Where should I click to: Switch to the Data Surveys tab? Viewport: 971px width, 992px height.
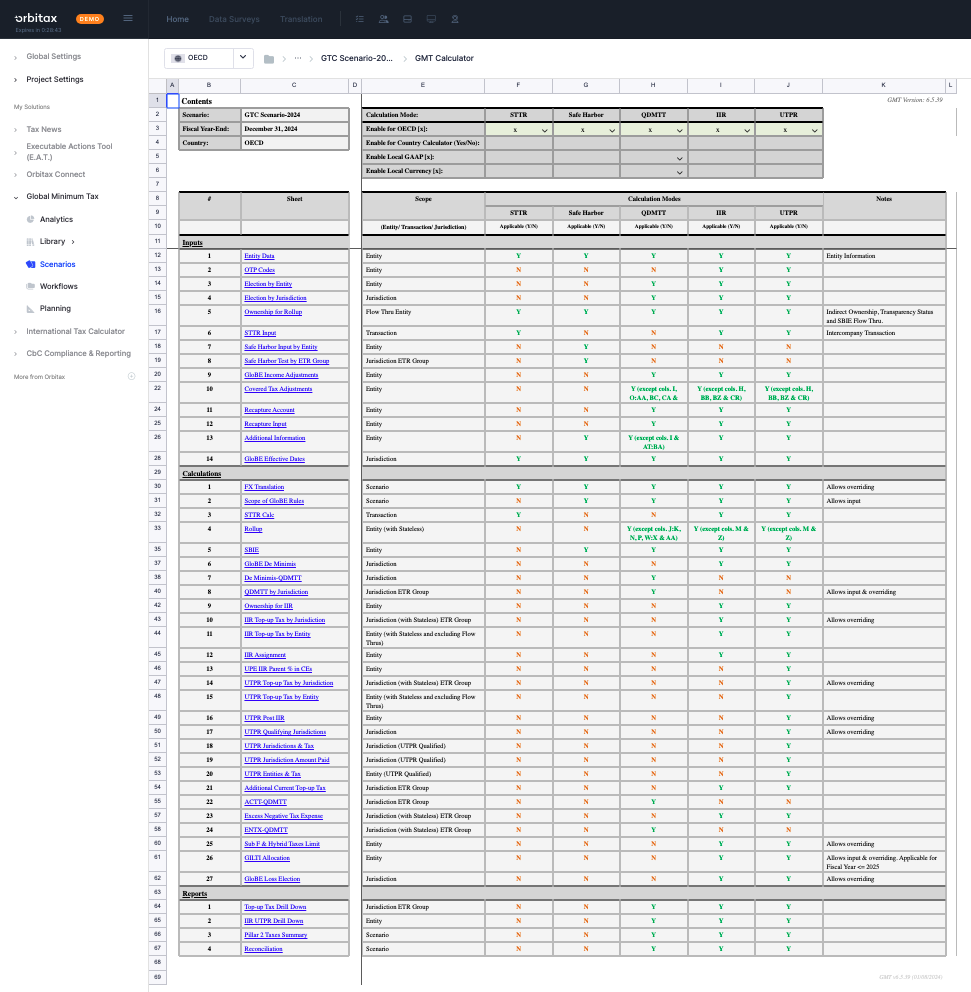pyautogui.click(x=232, y=18)
